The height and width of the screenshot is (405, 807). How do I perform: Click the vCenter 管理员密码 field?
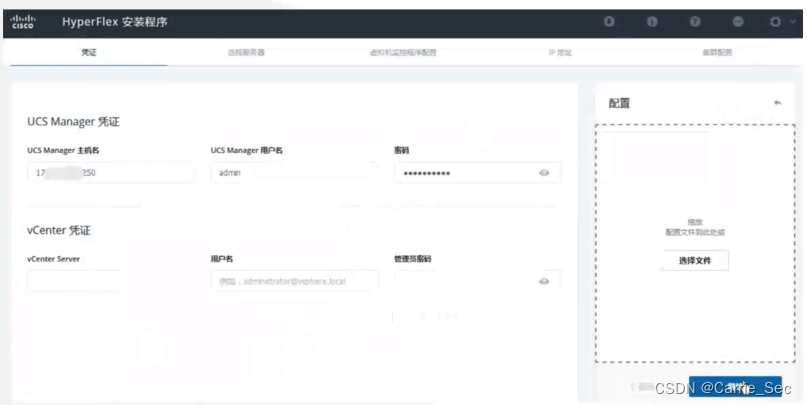pyautogui.click(x=478, y=281)
